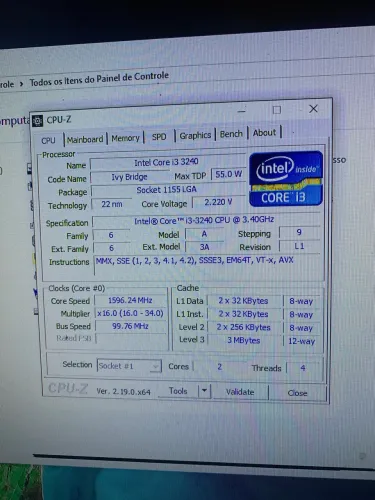Click the Bus Speed value '99.76 MHz'

pos(130,326)
